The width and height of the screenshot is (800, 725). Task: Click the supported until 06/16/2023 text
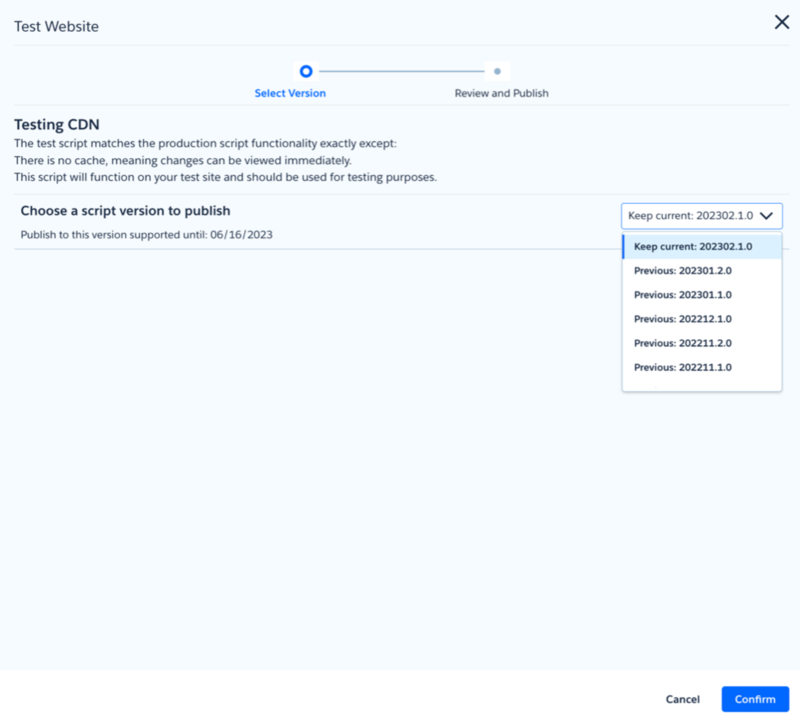pyautogui.click(x=146, y=235)
